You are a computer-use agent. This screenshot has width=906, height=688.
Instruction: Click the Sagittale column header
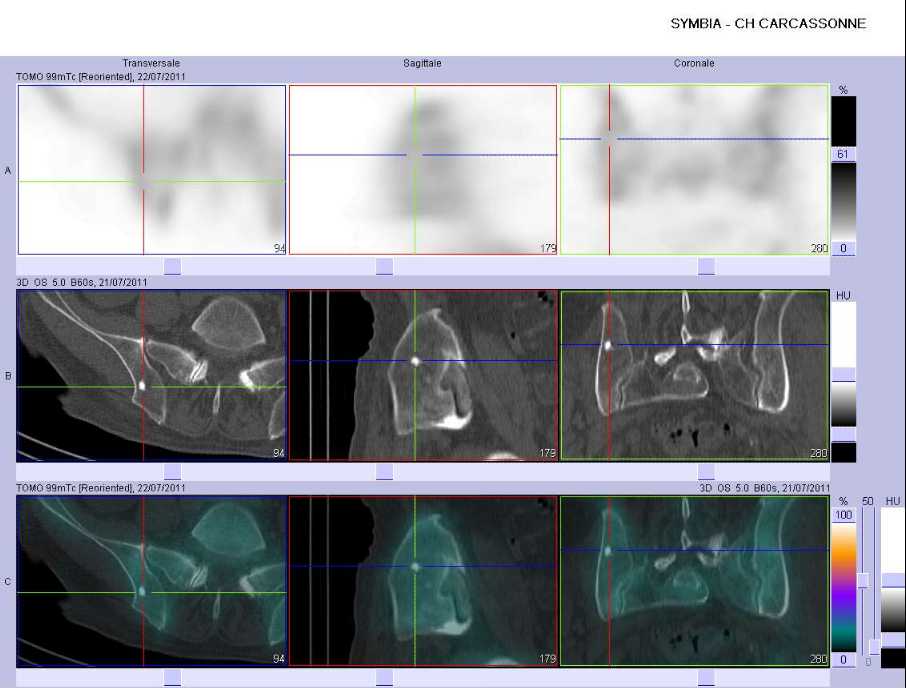(x=422, y=63)
